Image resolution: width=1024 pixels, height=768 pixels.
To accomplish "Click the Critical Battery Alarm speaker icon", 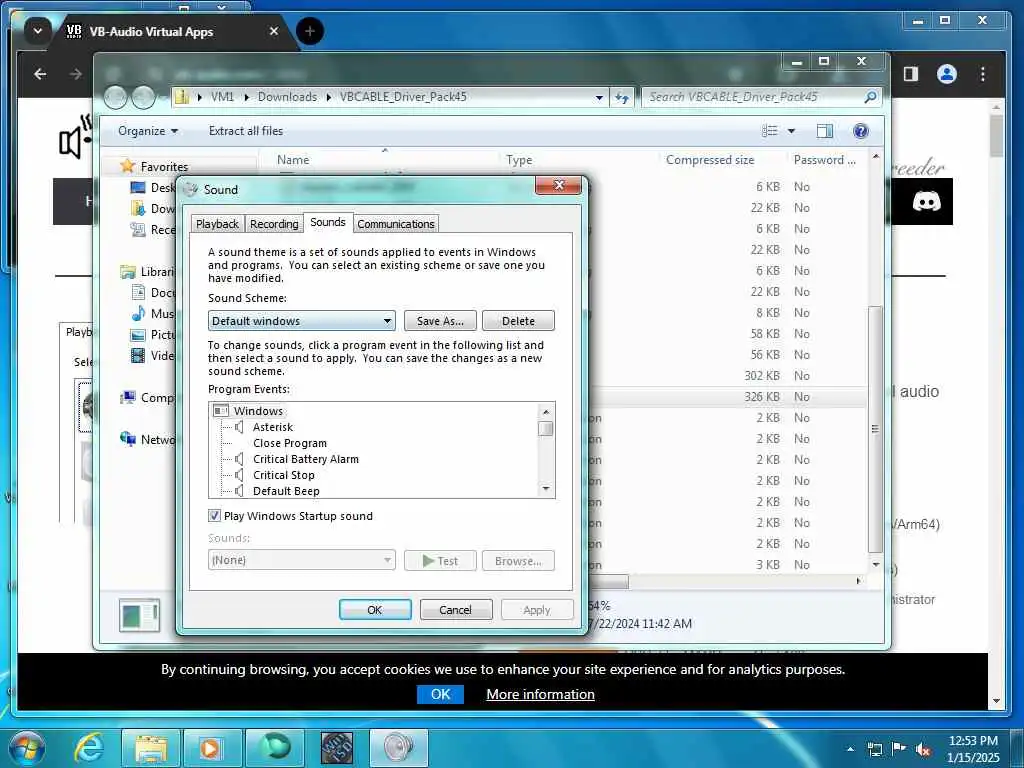I will coord(239,459).
